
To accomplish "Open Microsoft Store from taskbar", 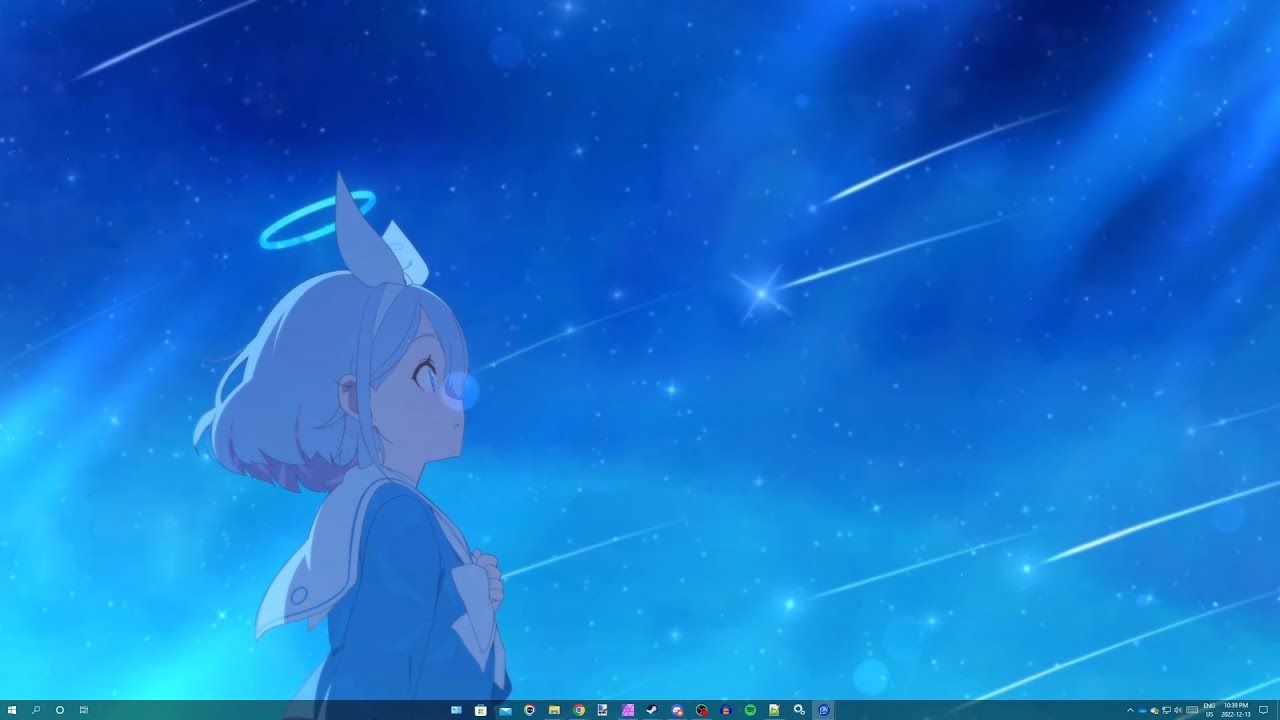I will click(481, 710).
